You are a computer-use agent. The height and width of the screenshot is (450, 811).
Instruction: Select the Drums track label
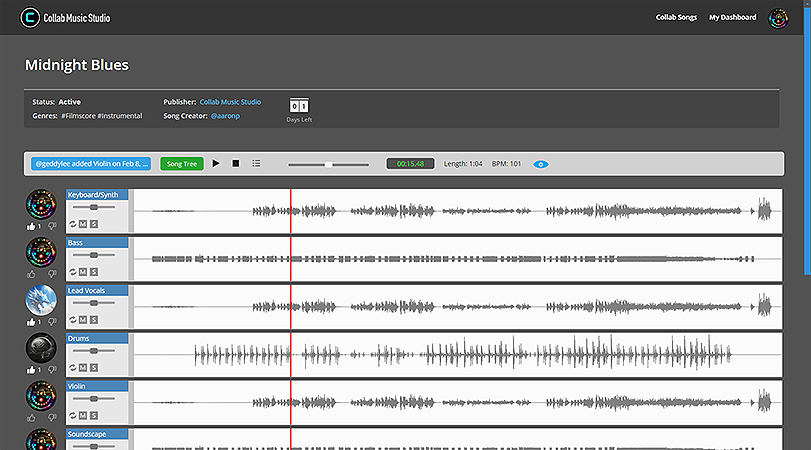pos(97,338)
